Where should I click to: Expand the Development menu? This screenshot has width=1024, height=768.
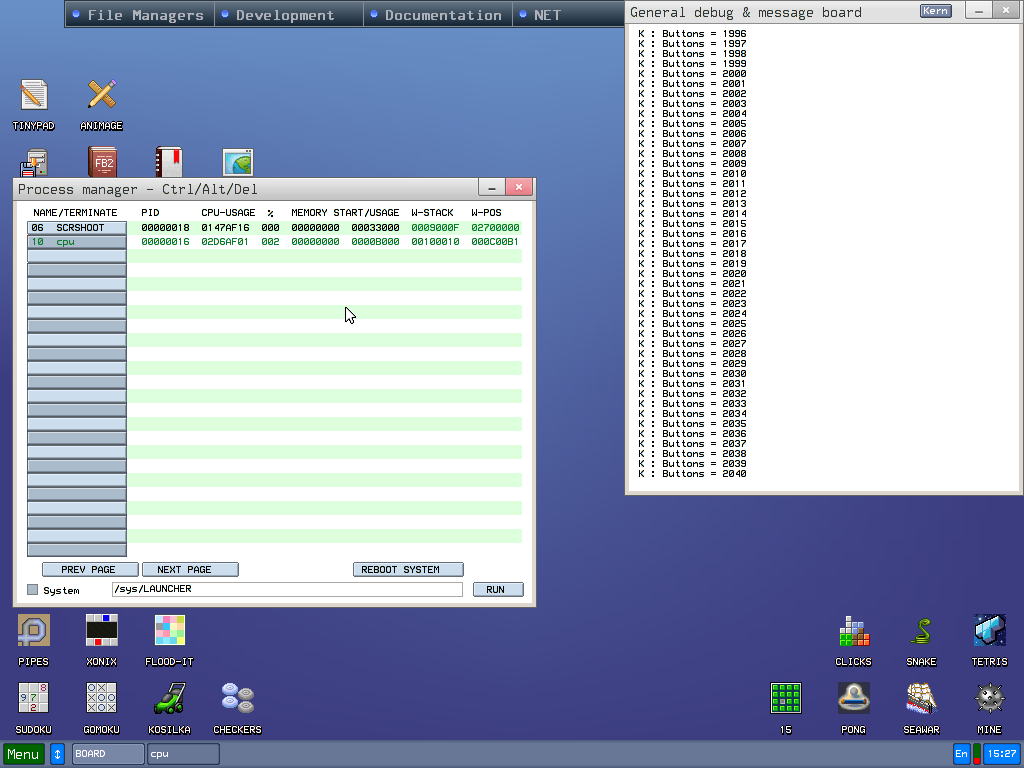tap(284, 15)
